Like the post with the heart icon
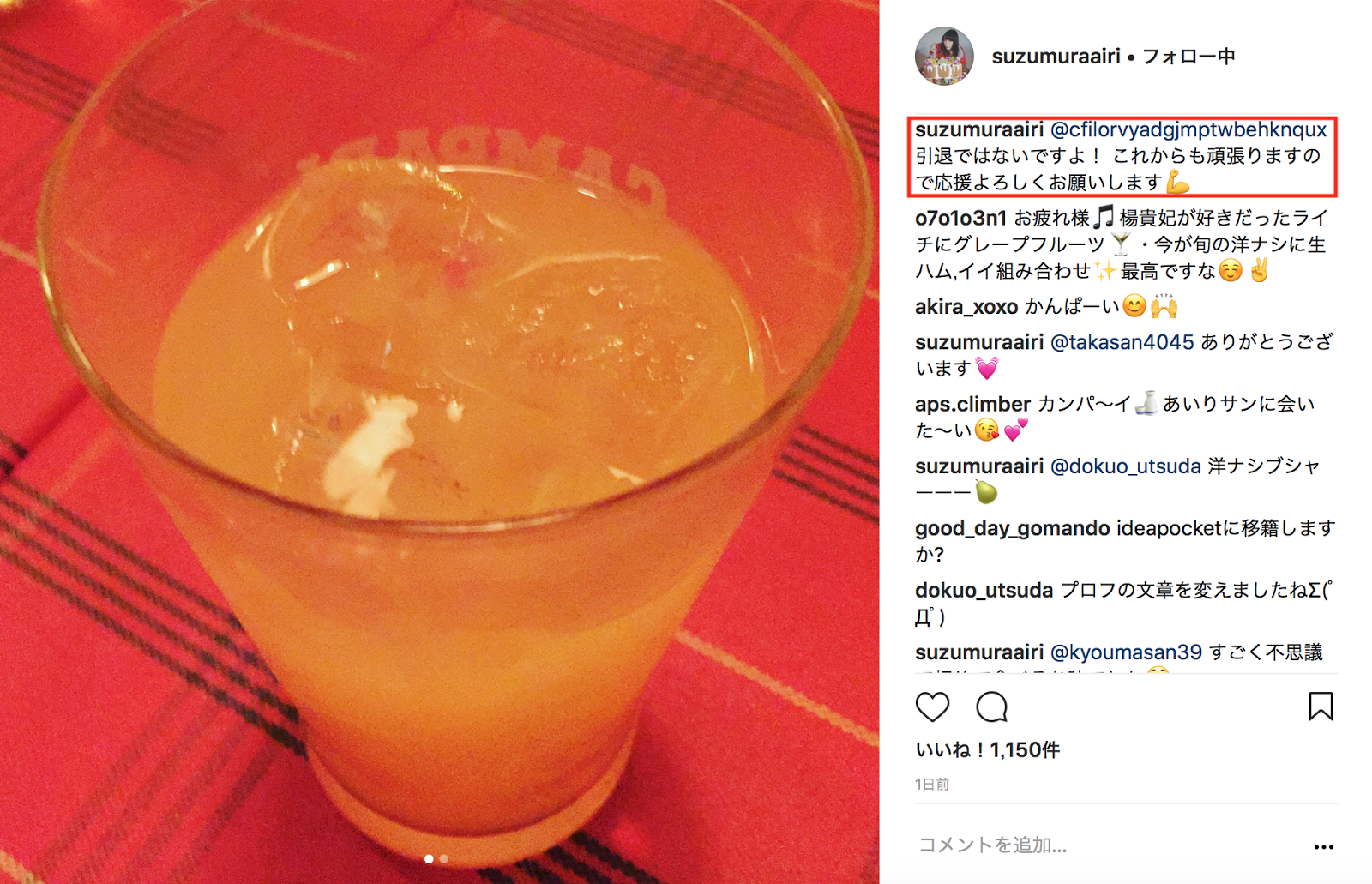This screenshot has height=884, width=1372. 932,707
